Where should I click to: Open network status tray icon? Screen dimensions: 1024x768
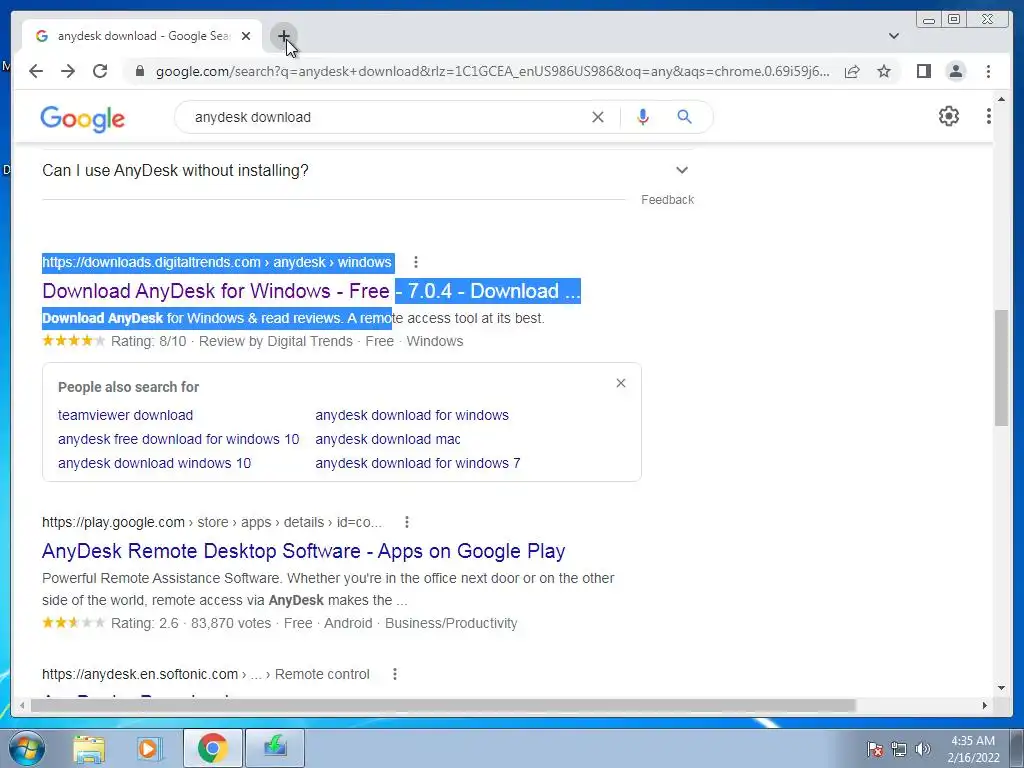[x=899, y=749]
